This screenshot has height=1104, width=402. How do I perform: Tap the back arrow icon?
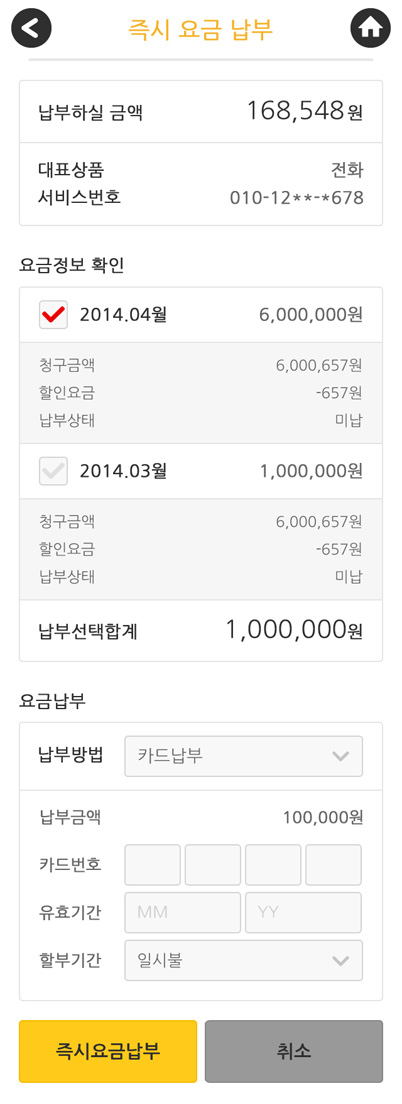(32, 28)
